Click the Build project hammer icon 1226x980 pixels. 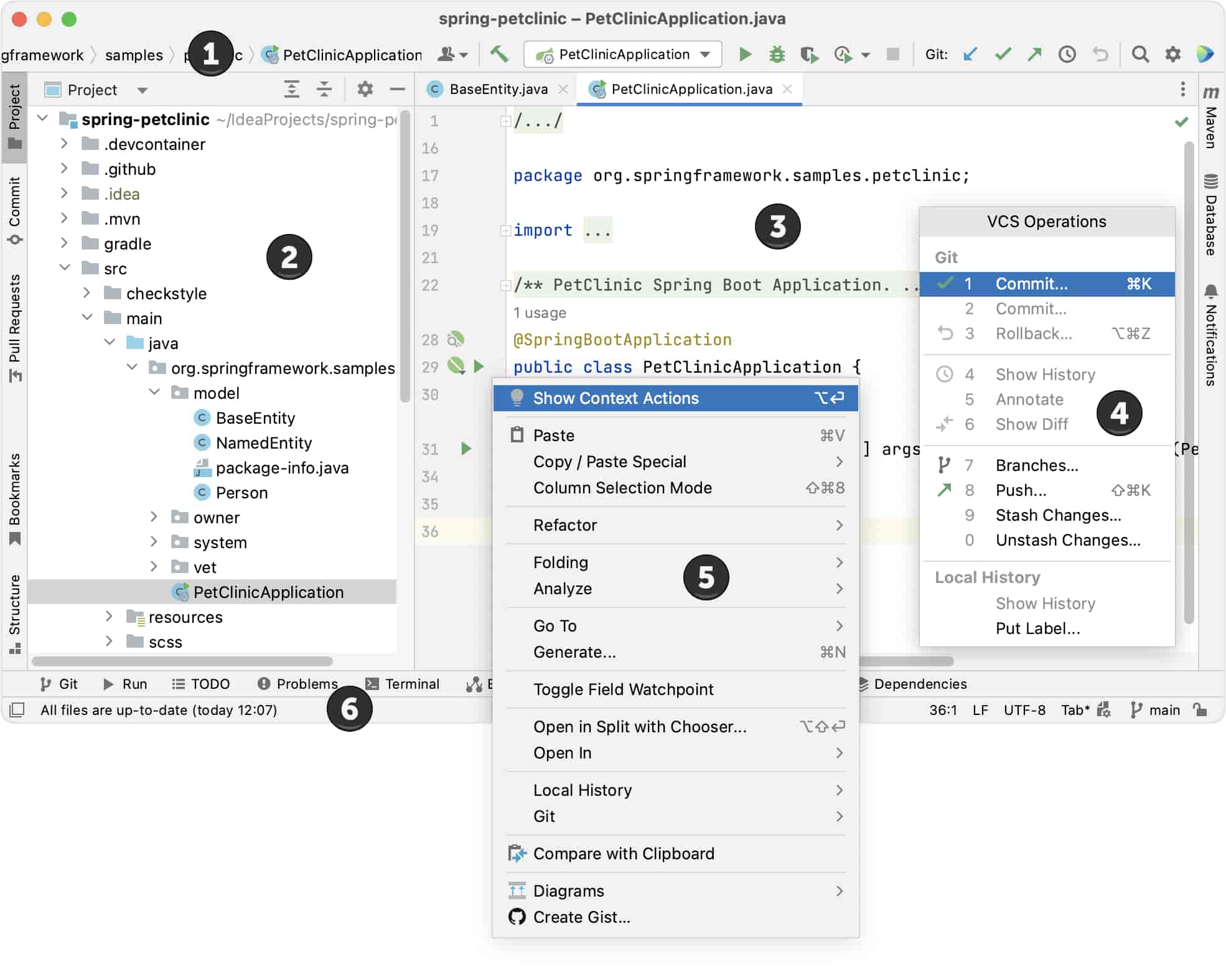(x=498, y=54)
